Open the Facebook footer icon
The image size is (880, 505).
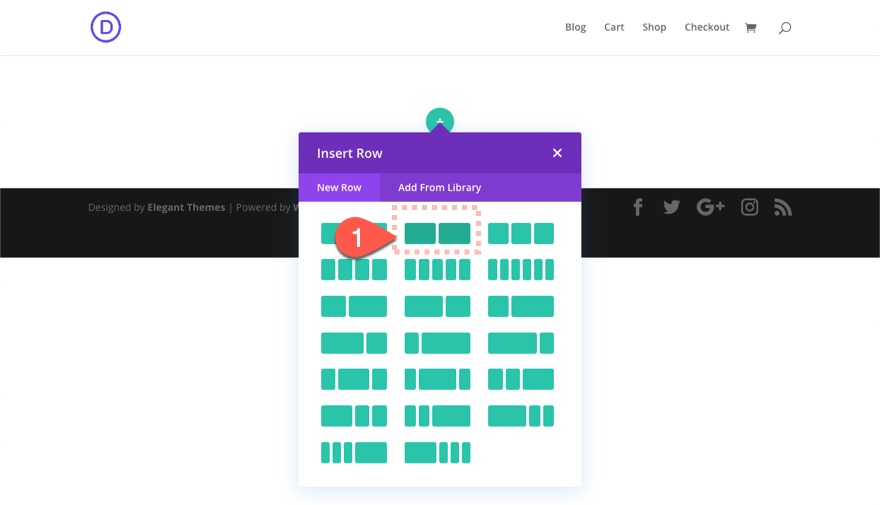pyautogui.click(x=638, y=207)
